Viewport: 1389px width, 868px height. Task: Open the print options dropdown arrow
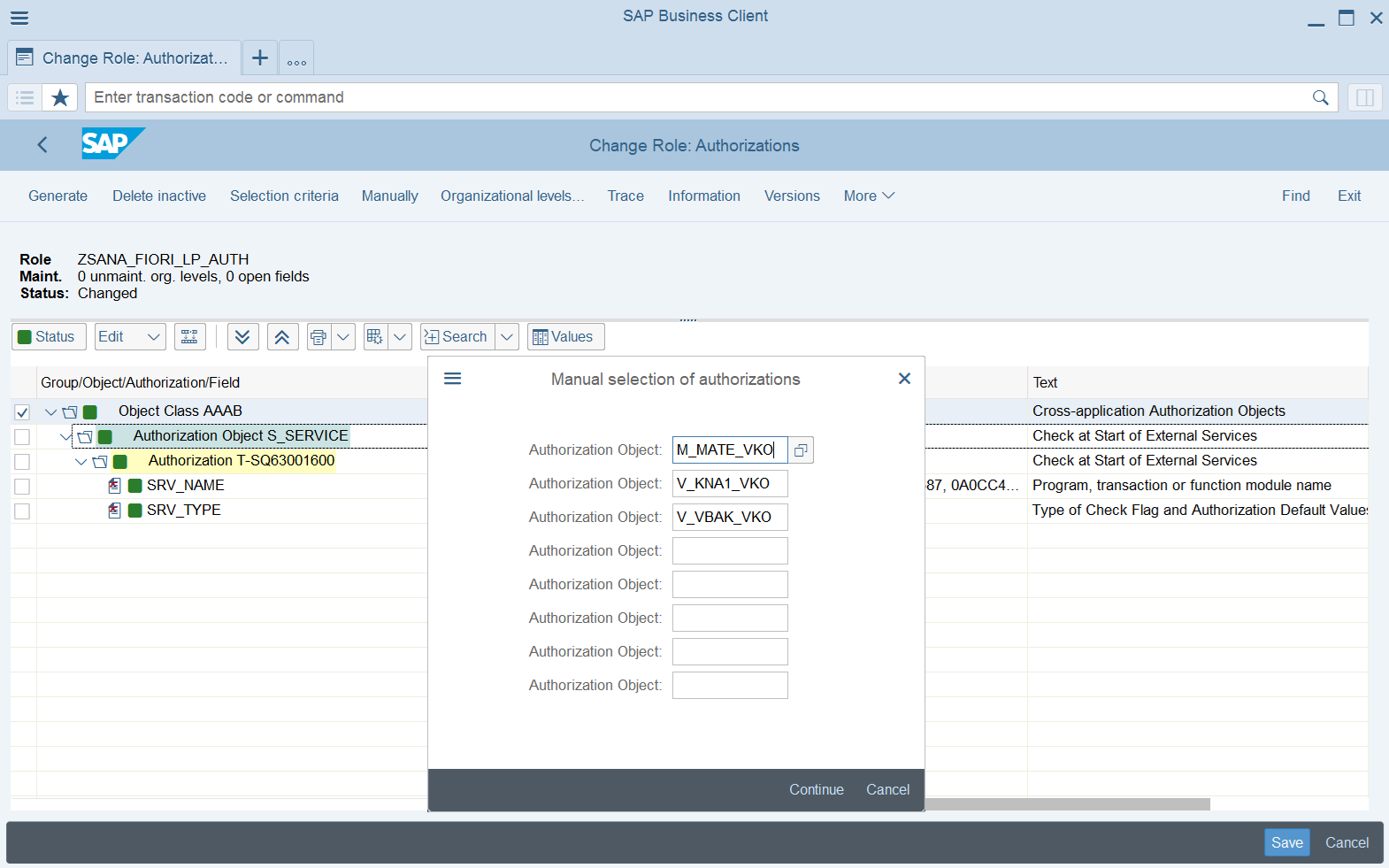(x=343, y=337)
